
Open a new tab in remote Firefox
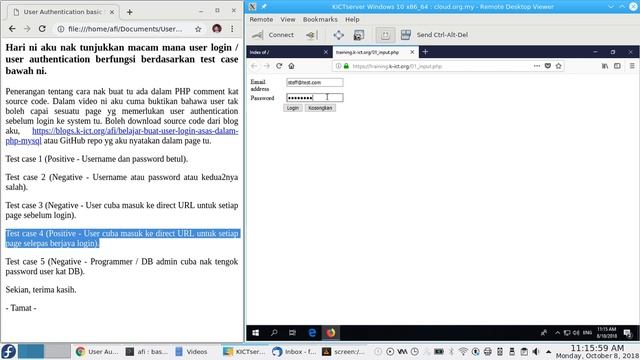[425, 52]
